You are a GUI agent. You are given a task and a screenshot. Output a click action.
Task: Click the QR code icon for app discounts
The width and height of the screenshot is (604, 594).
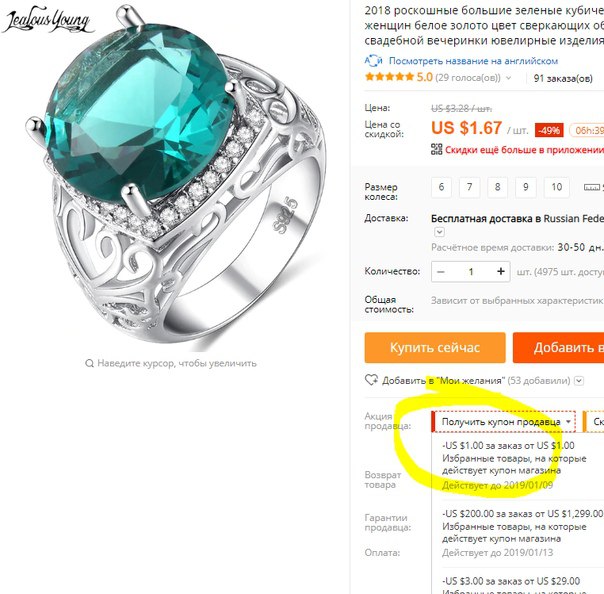(436, 149)
